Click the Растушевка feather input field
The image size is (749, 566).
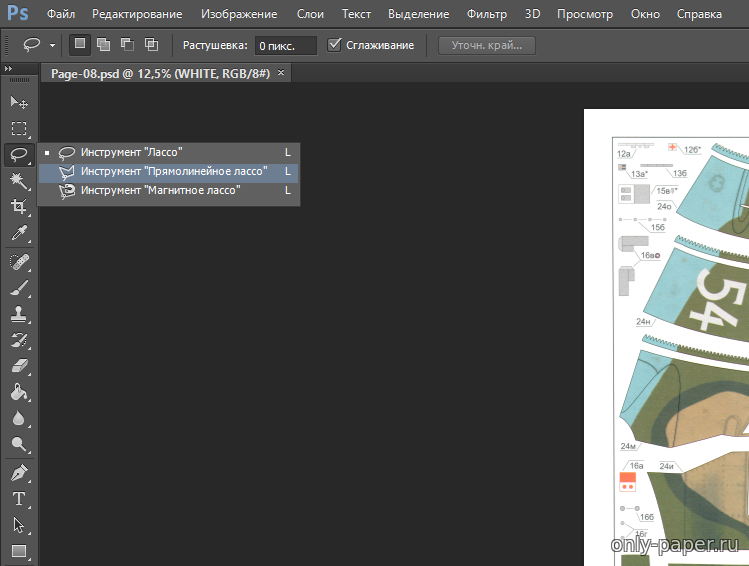pos(285,46)
